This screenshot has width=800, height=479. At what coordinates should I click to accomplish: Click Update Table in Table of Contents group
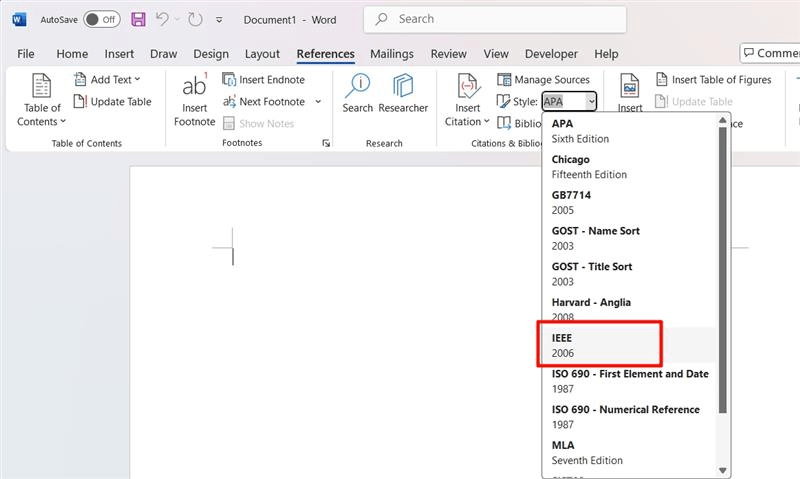coord(113,102)
